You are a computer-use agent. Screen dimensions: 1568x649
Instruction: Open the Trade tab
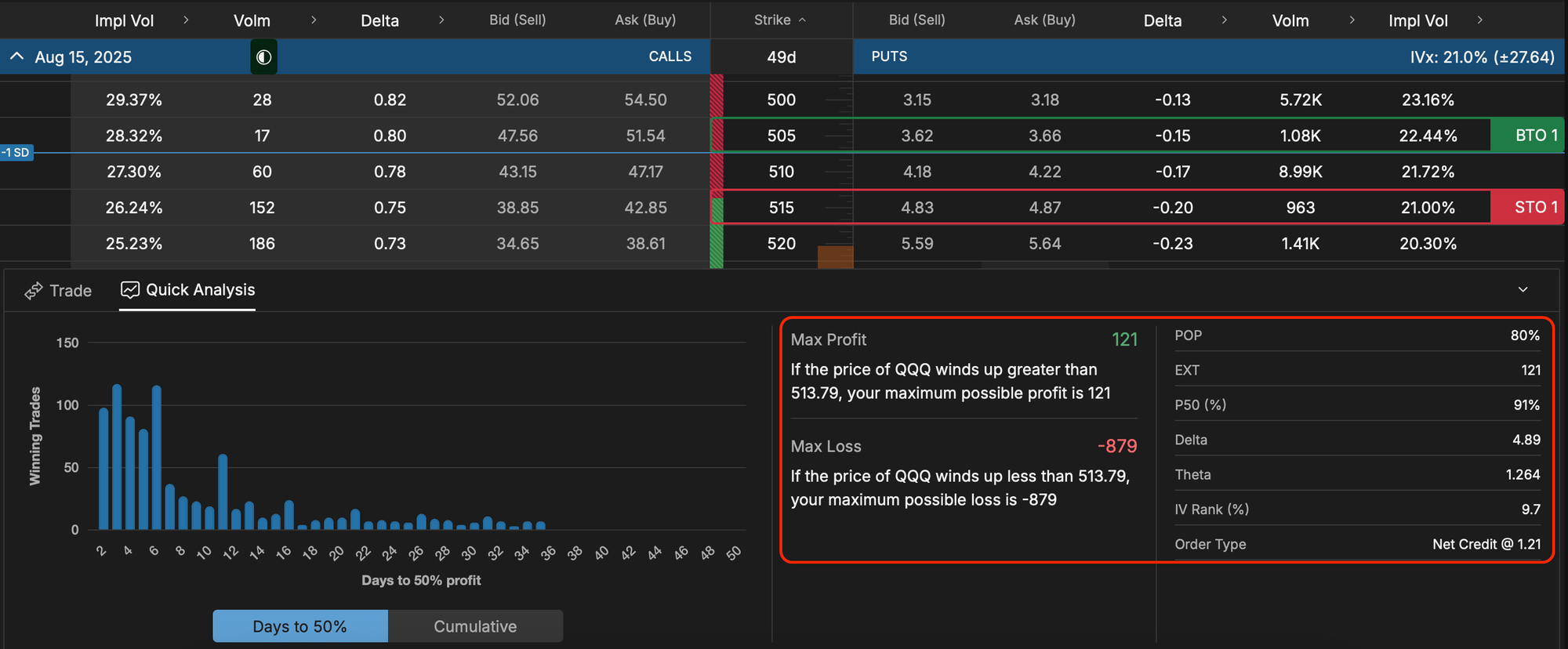point(59,291)
